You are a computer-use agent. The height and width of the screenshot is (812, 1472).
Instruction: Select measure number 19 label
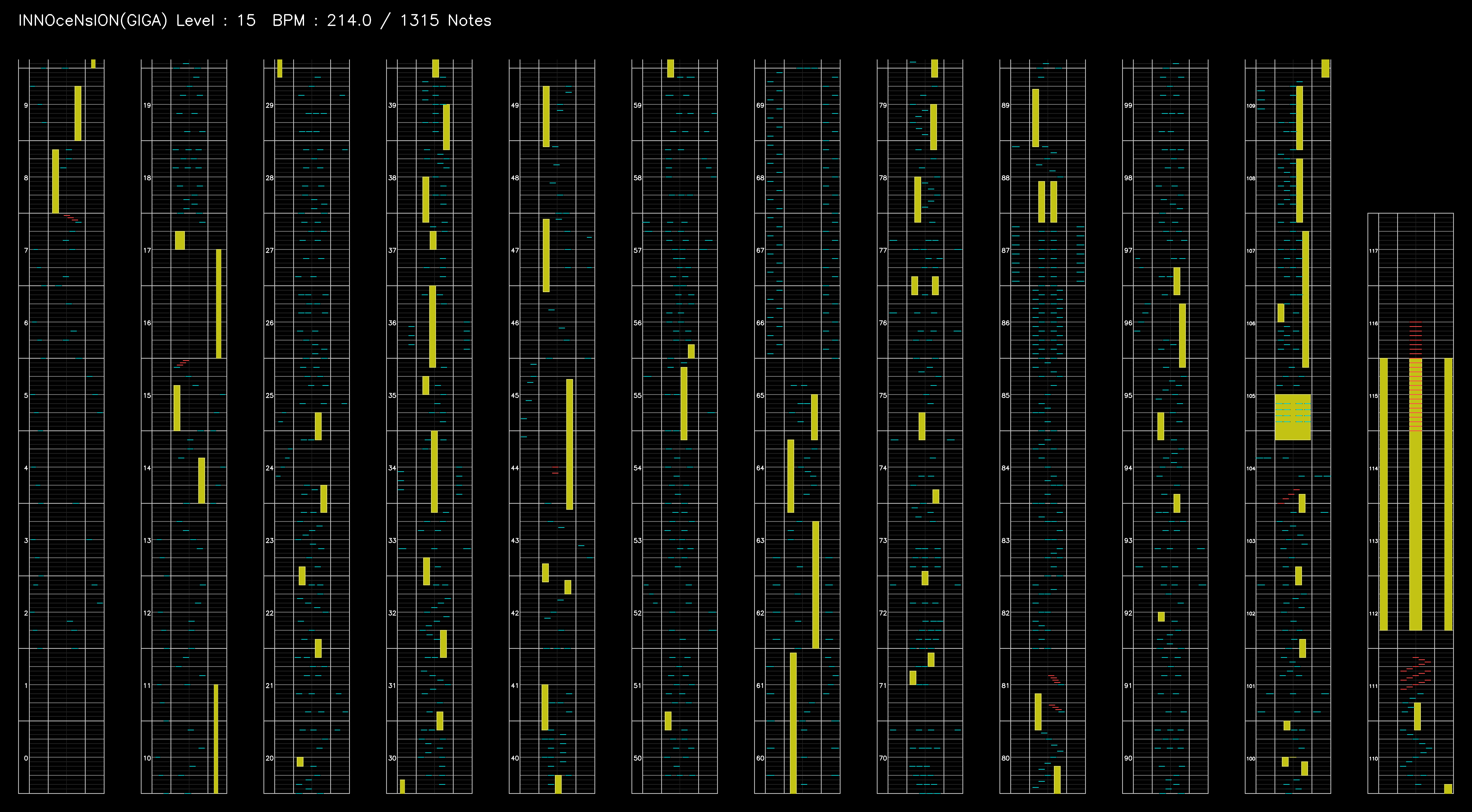147,105
